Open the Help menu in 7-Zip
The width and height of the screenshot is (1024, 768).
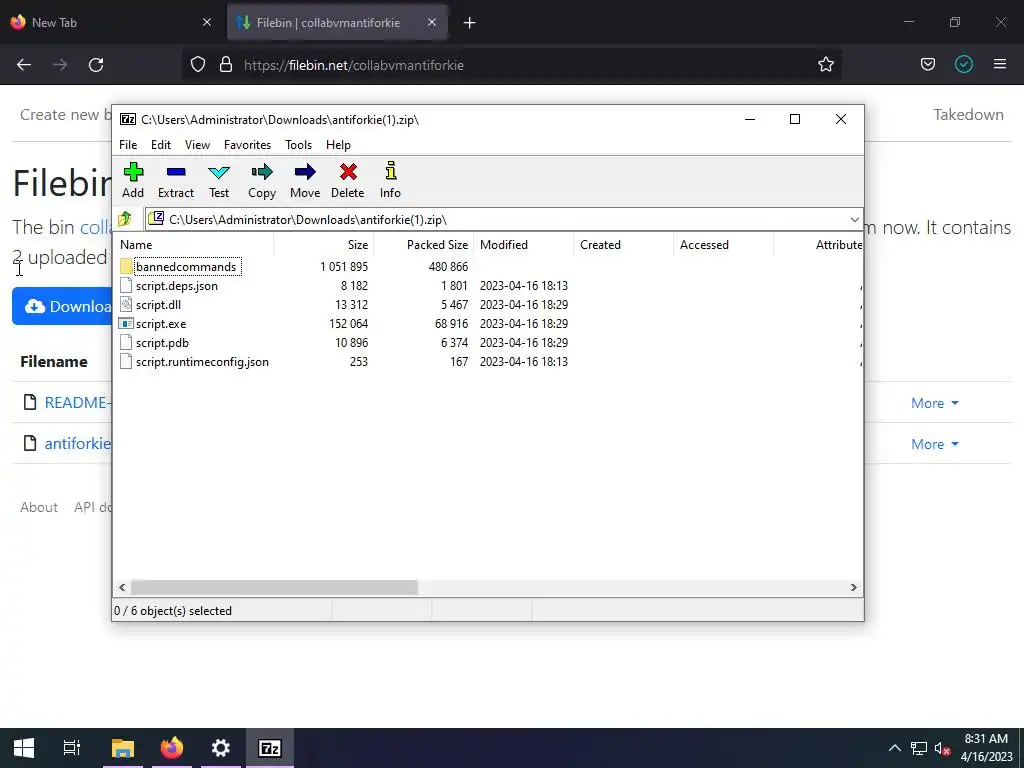338,145
